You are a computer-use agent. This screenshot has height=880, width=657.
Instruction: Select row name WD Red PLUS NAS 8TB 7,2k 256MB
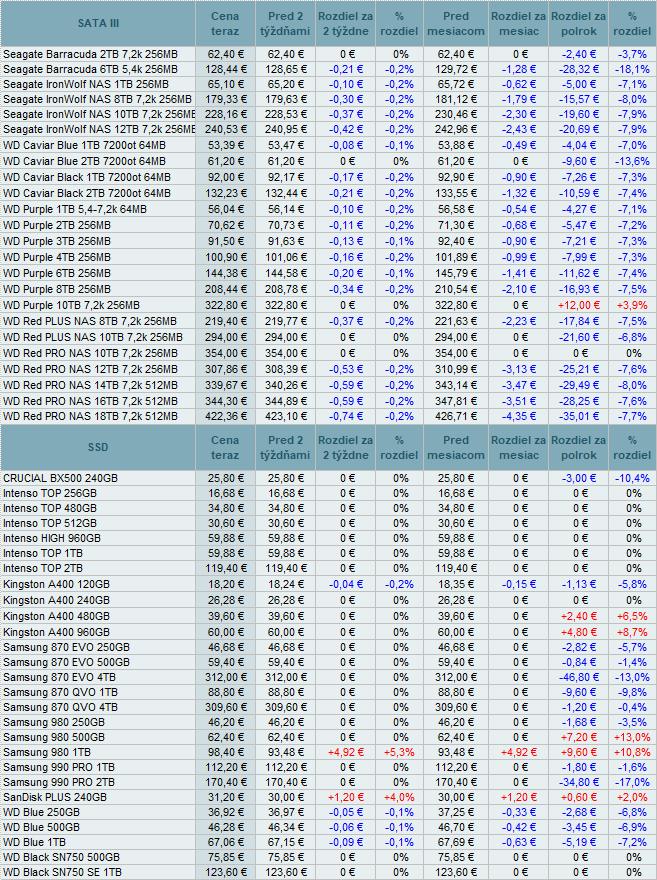click(90, 322)
